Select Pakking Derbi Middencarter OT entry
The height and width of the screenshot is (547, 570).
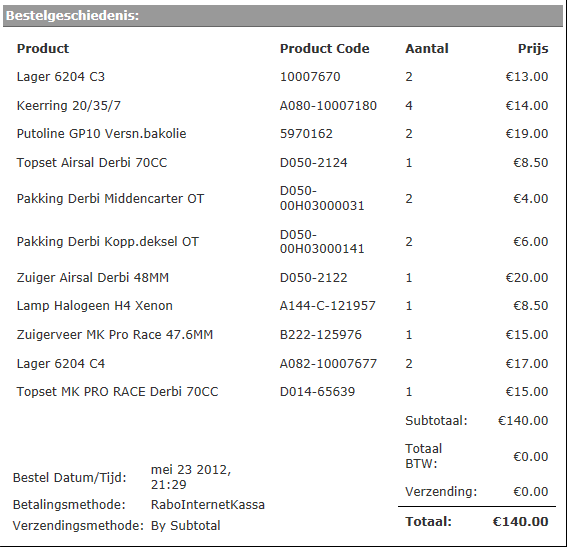[x=111, y=199]
